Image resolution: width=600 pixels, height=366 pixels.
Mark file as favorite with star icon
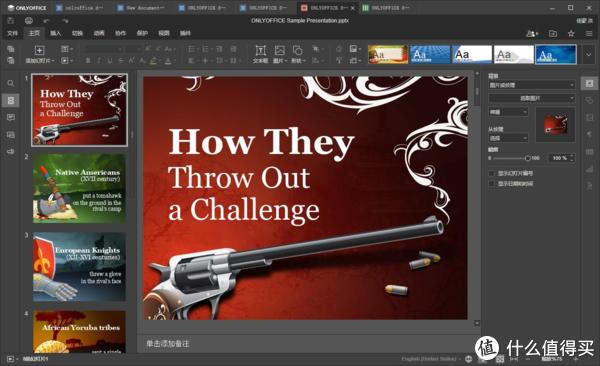point(571,34)
